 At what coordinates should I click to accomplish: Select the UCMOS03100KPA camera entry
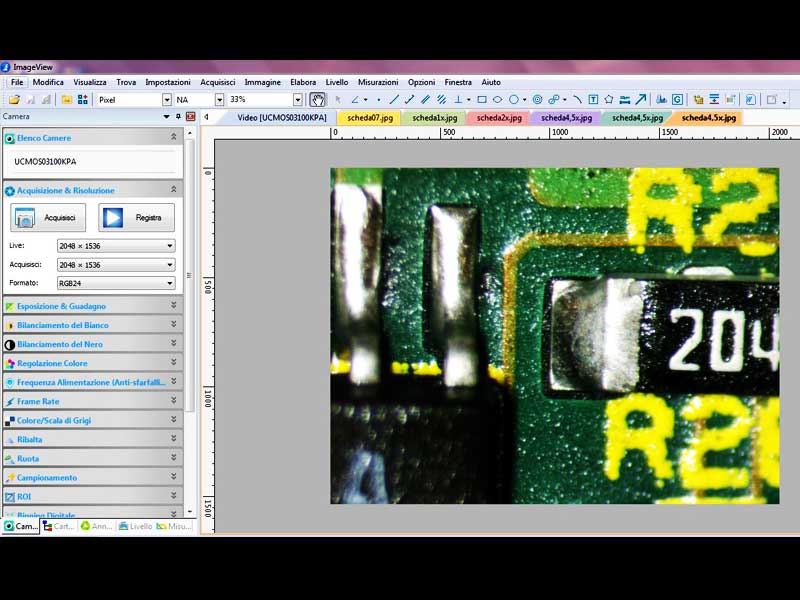[45, 162]
